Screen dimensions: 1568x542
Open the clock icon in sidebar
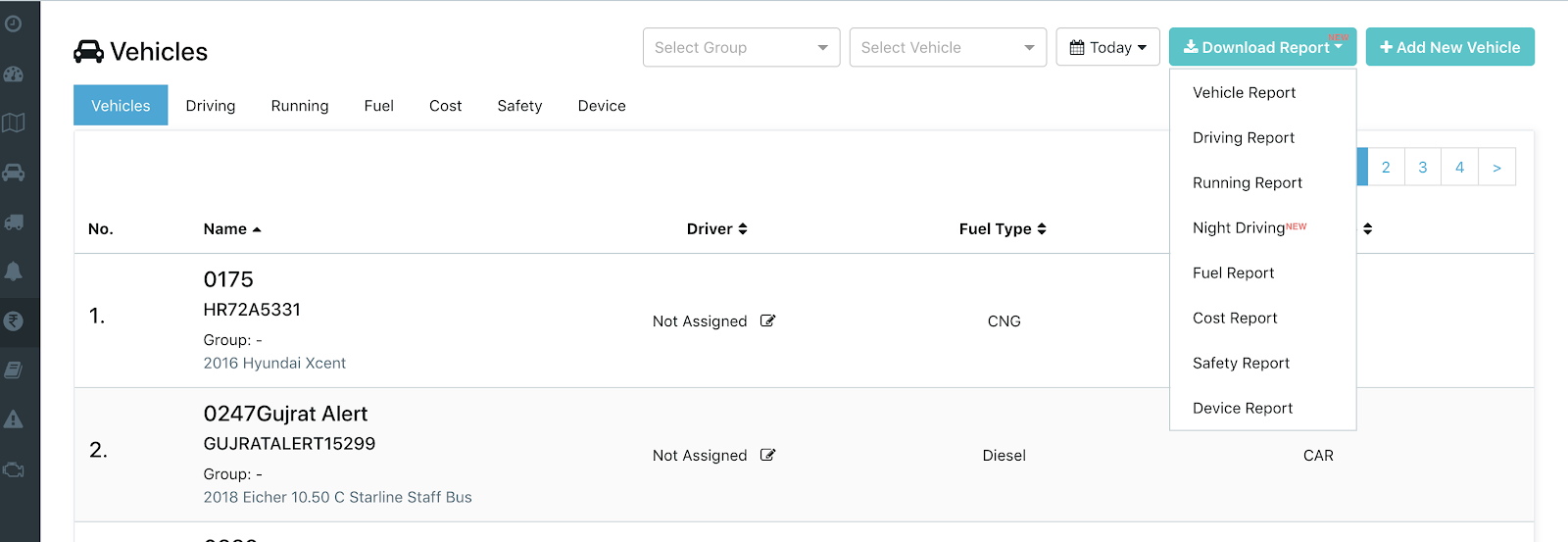click(14, 24)
